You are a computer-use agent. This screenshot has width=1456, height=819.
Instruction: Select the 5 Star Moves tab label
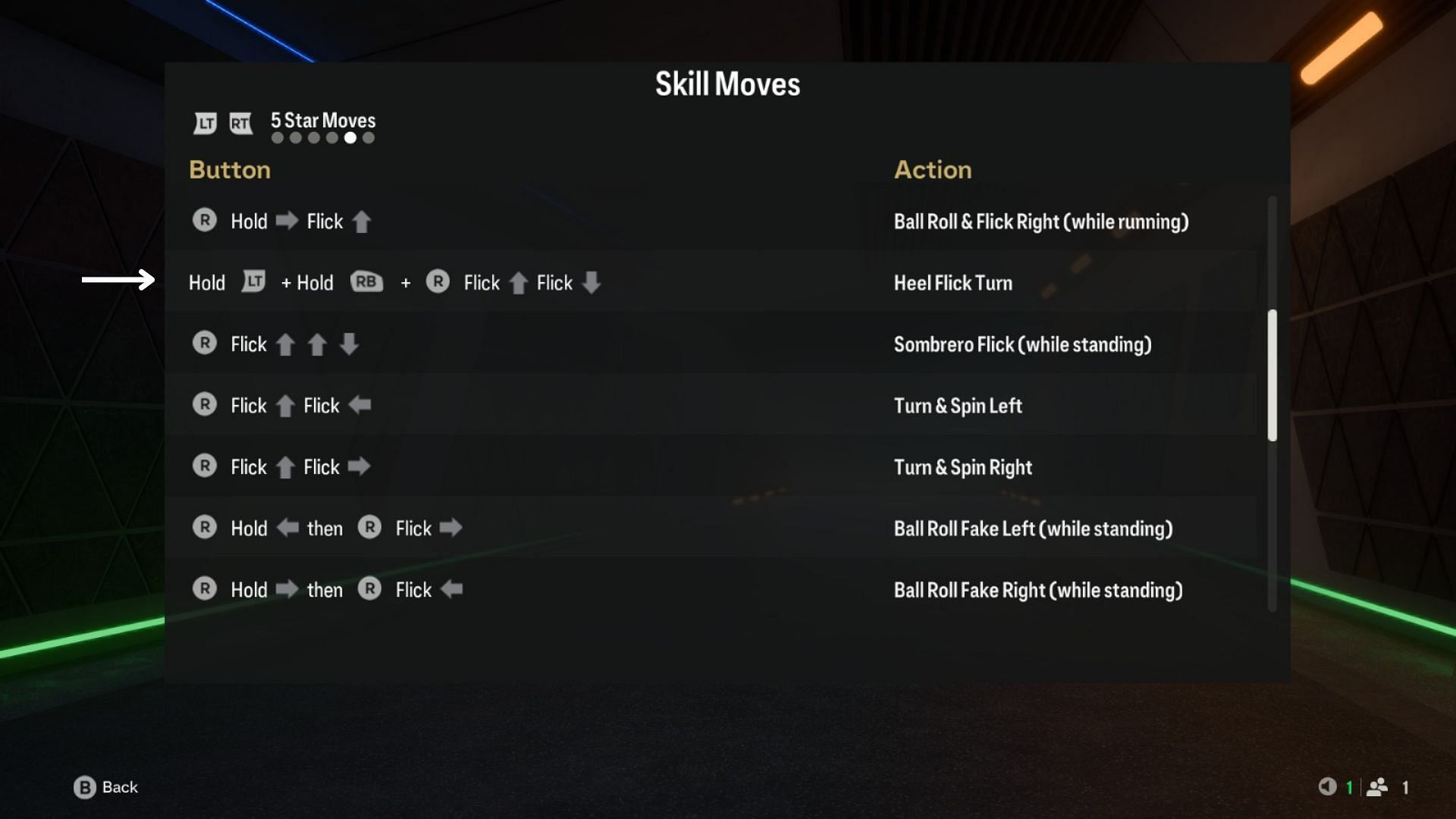point(322,119)
